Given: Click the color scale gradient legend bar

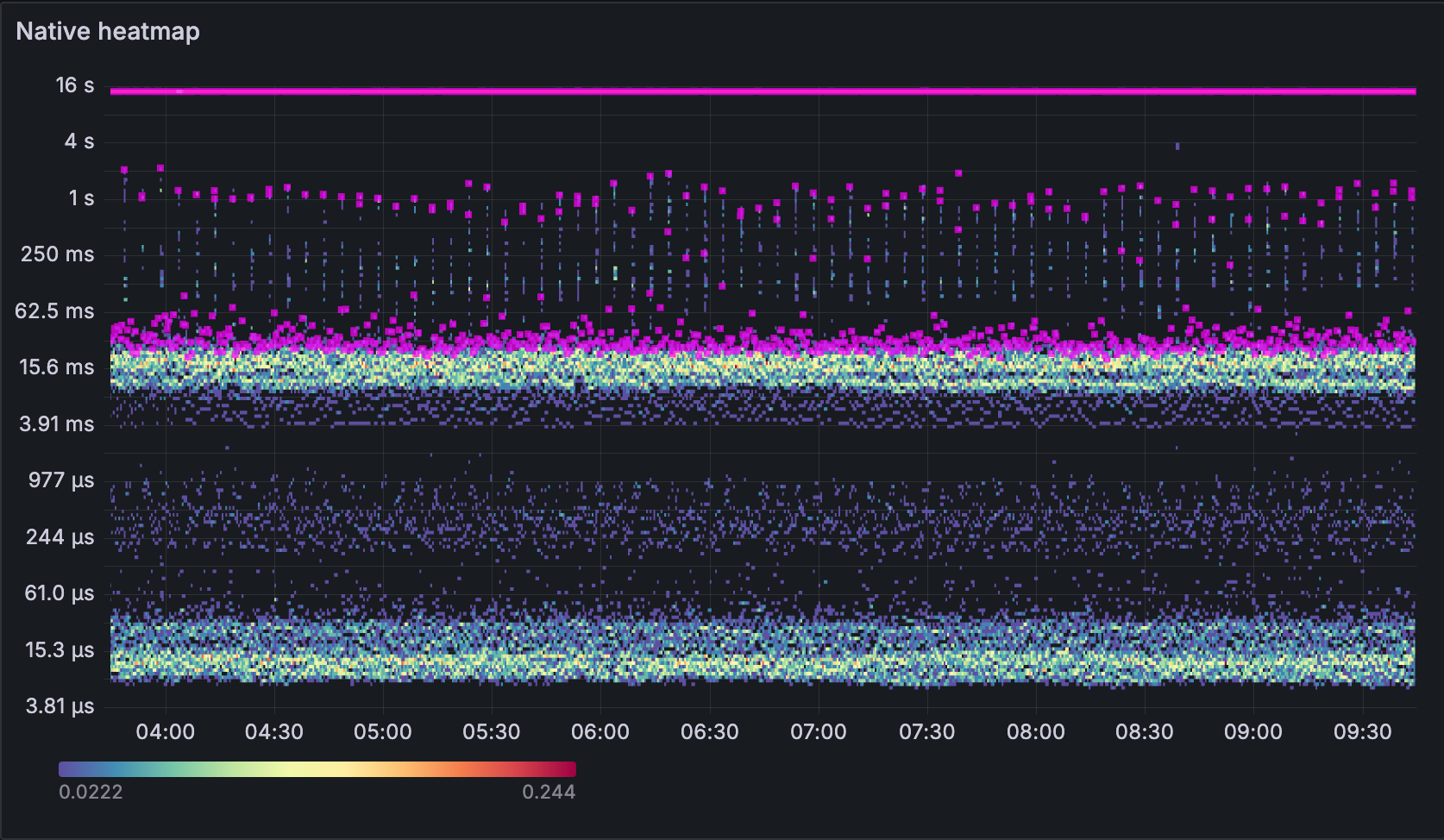Looking at the screenshot, I should 317,769.
